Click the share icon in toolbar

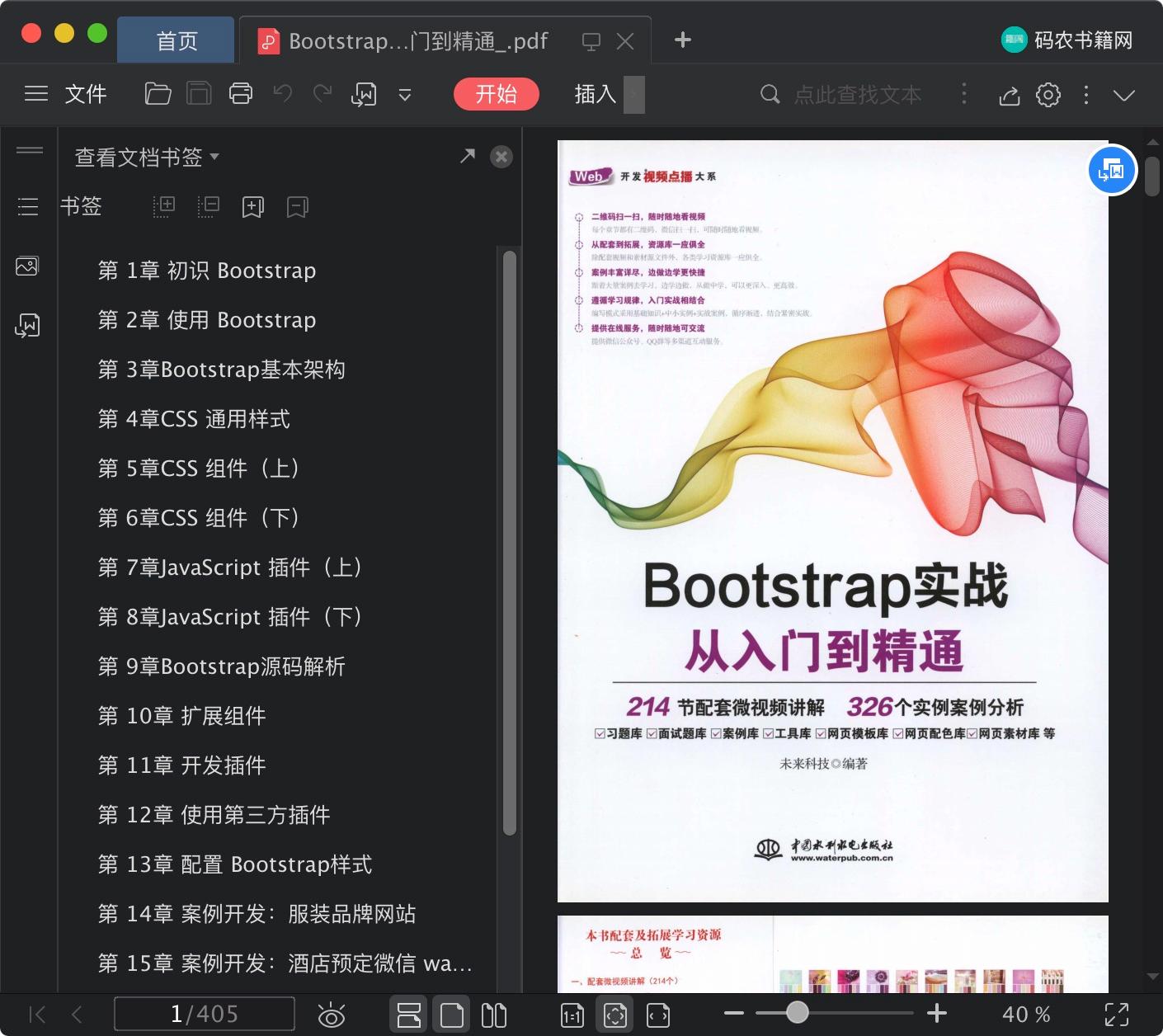[x=1010, y=95]
